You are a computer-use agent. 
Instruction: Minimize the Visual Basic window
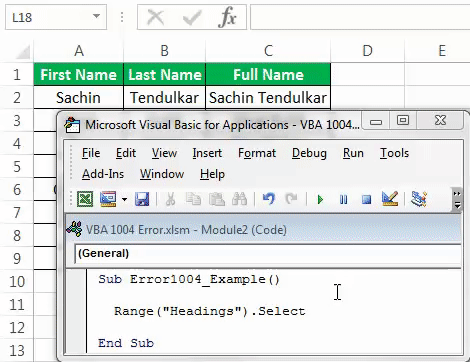(x=376, y=122)
